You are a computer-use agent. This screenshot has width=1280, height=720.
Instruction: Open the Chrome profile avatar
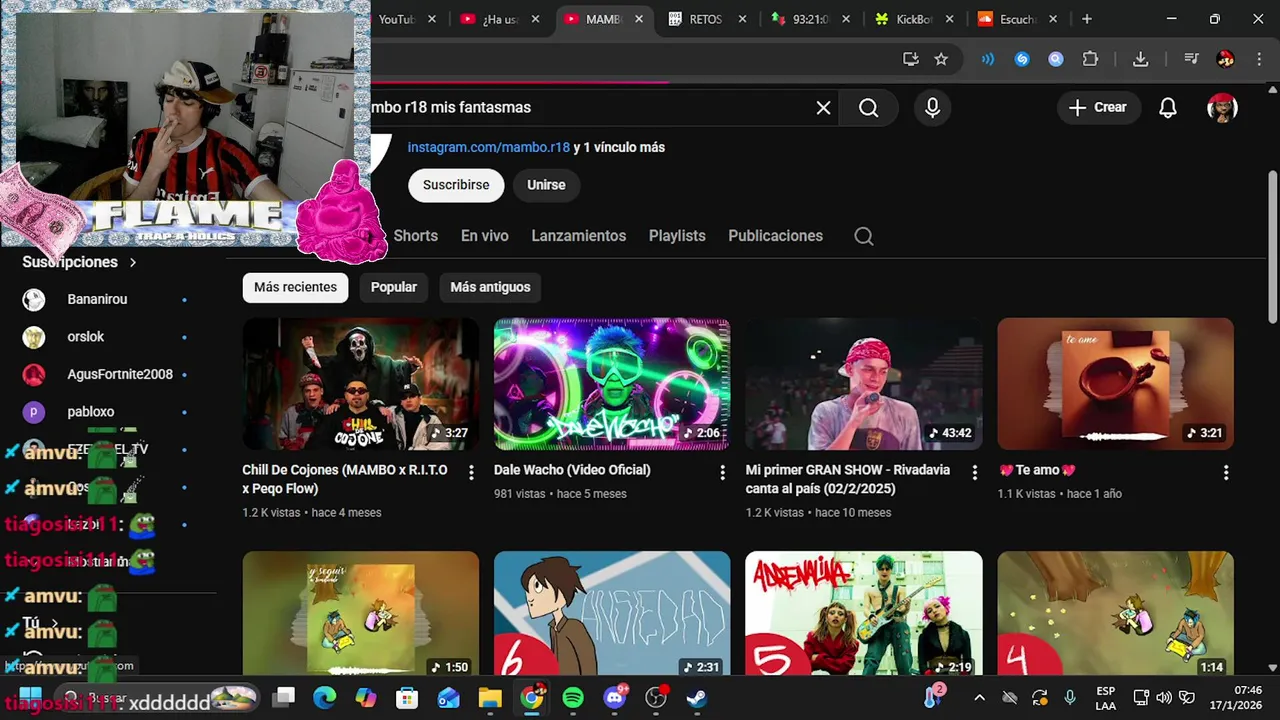[1225, 59]
